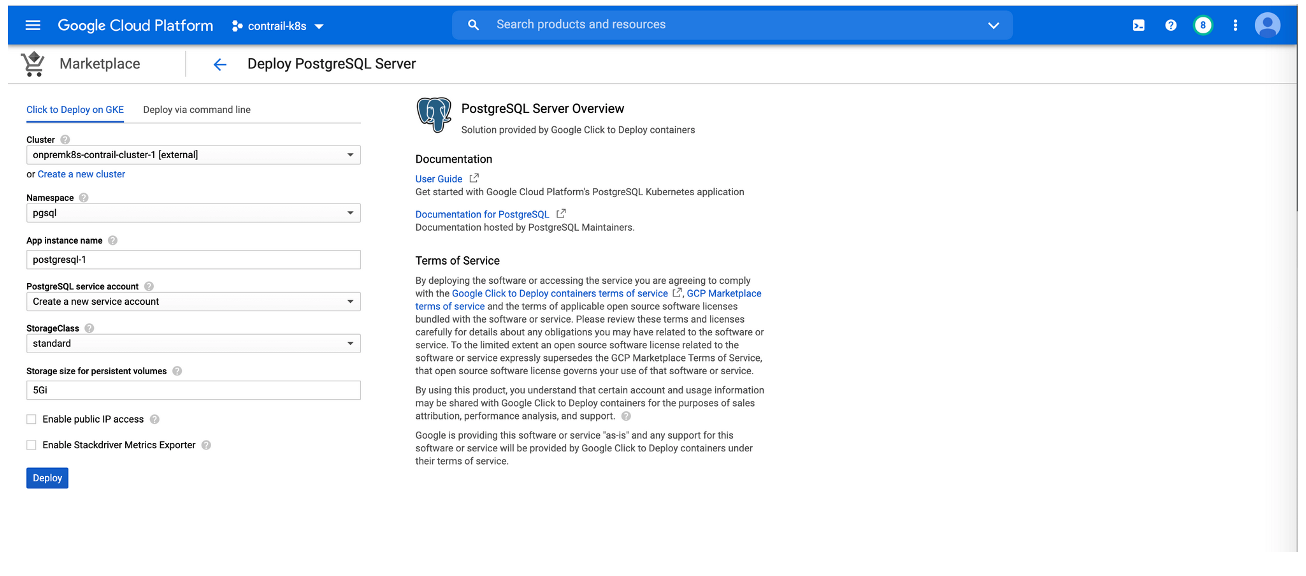Open notifications badge showing 8
The height and width of the screenshot is (576, 1306).
(1203, 25)
